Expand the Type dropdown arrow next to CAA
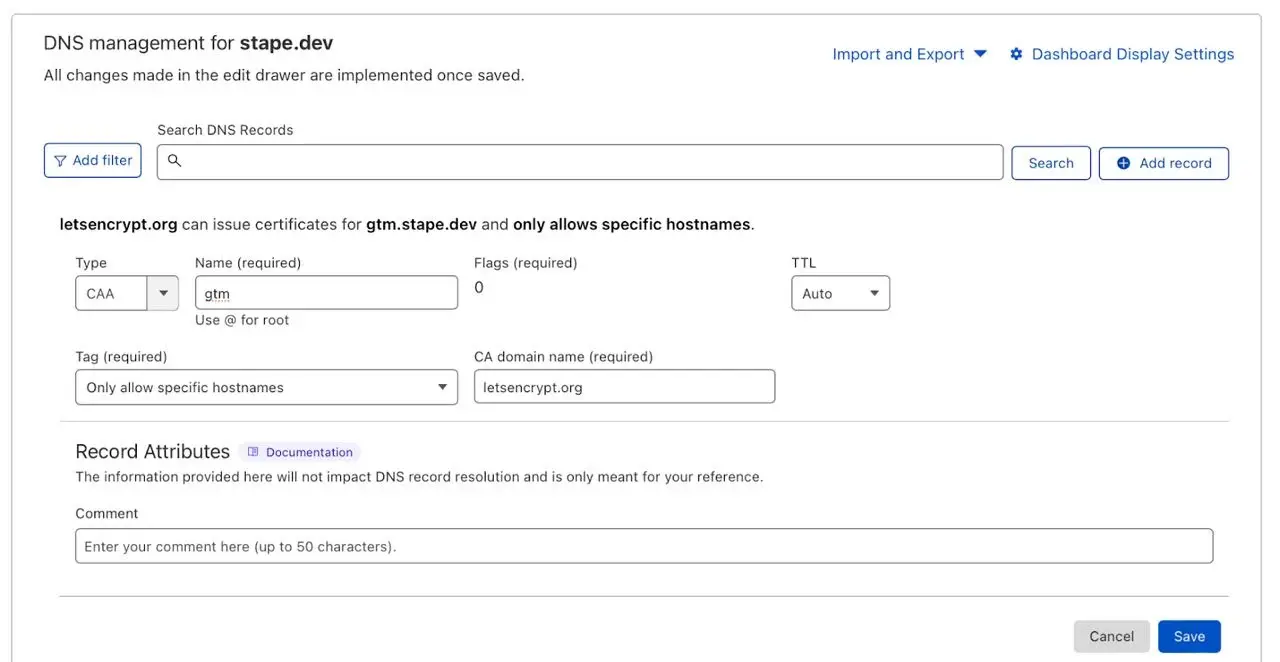This screenshot has width=1280, height=662. click(163, 293)
